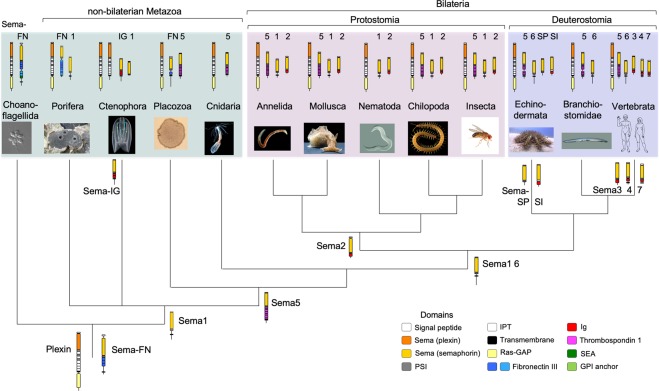This screenshot has width=659, height=391.
Task: Select the Sema1 protein icon on tree
Action: pos(171,325)
